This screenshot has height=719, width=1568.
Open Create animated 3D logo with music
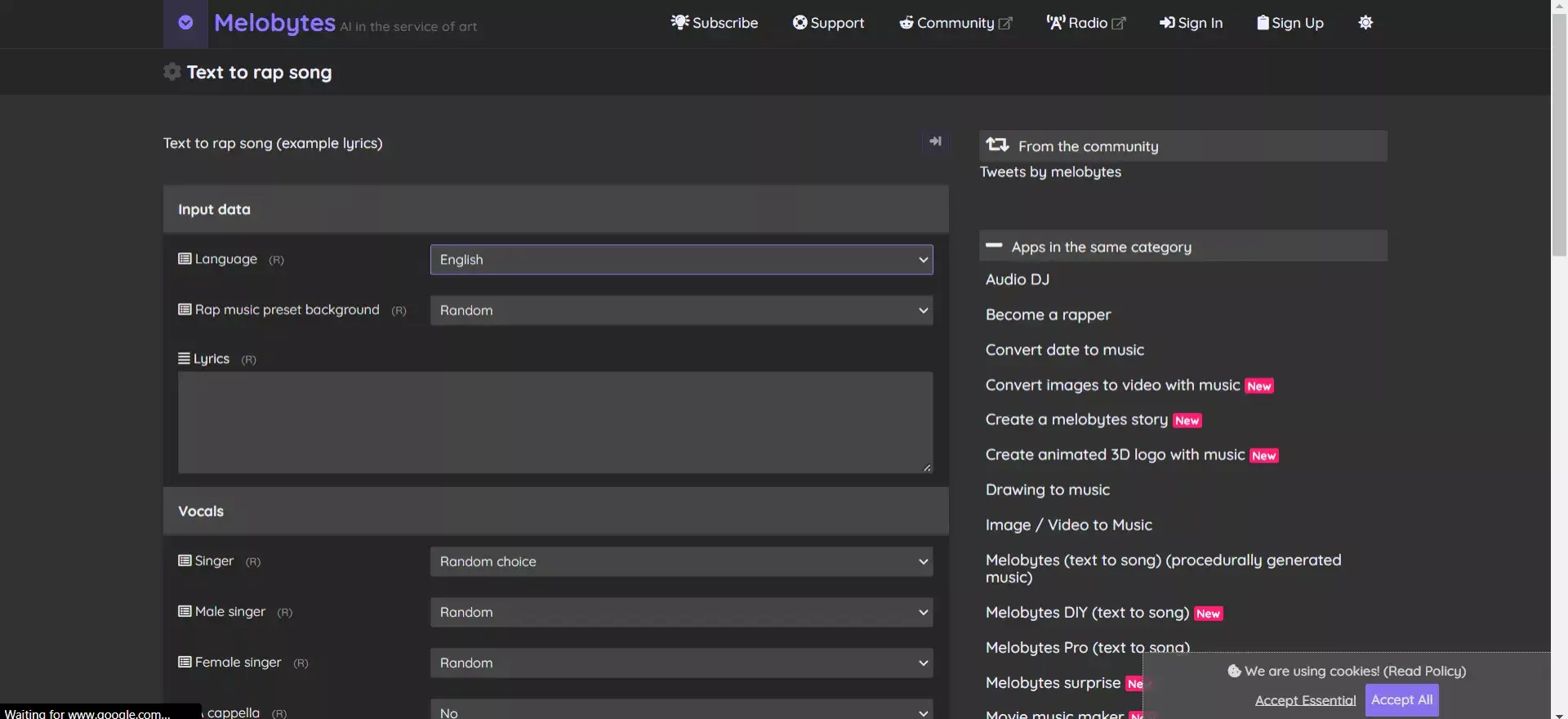point(1115,454)
